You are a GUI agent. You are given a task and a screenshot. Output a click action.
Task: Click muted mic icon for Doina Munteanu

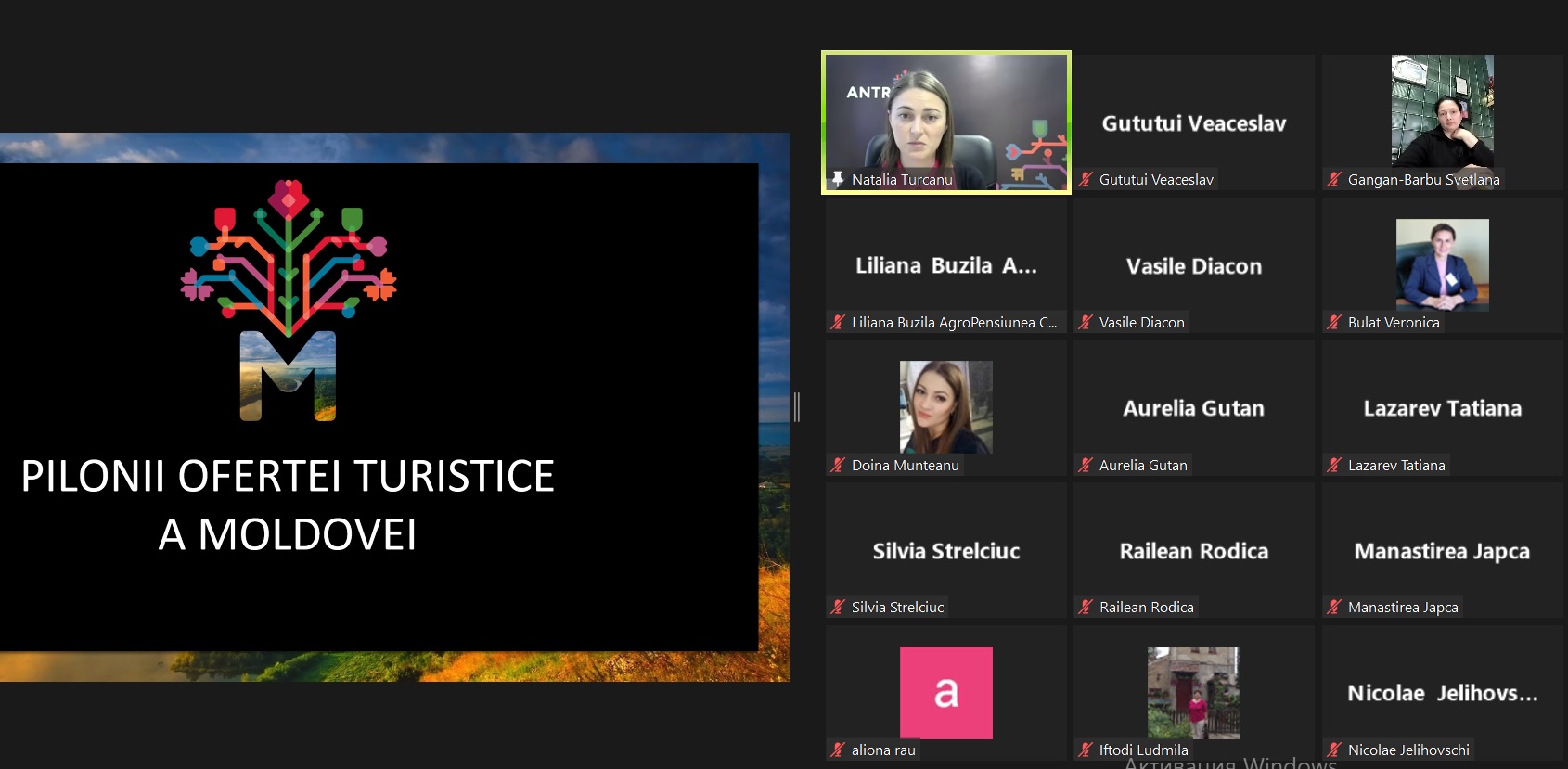[838, 465]
